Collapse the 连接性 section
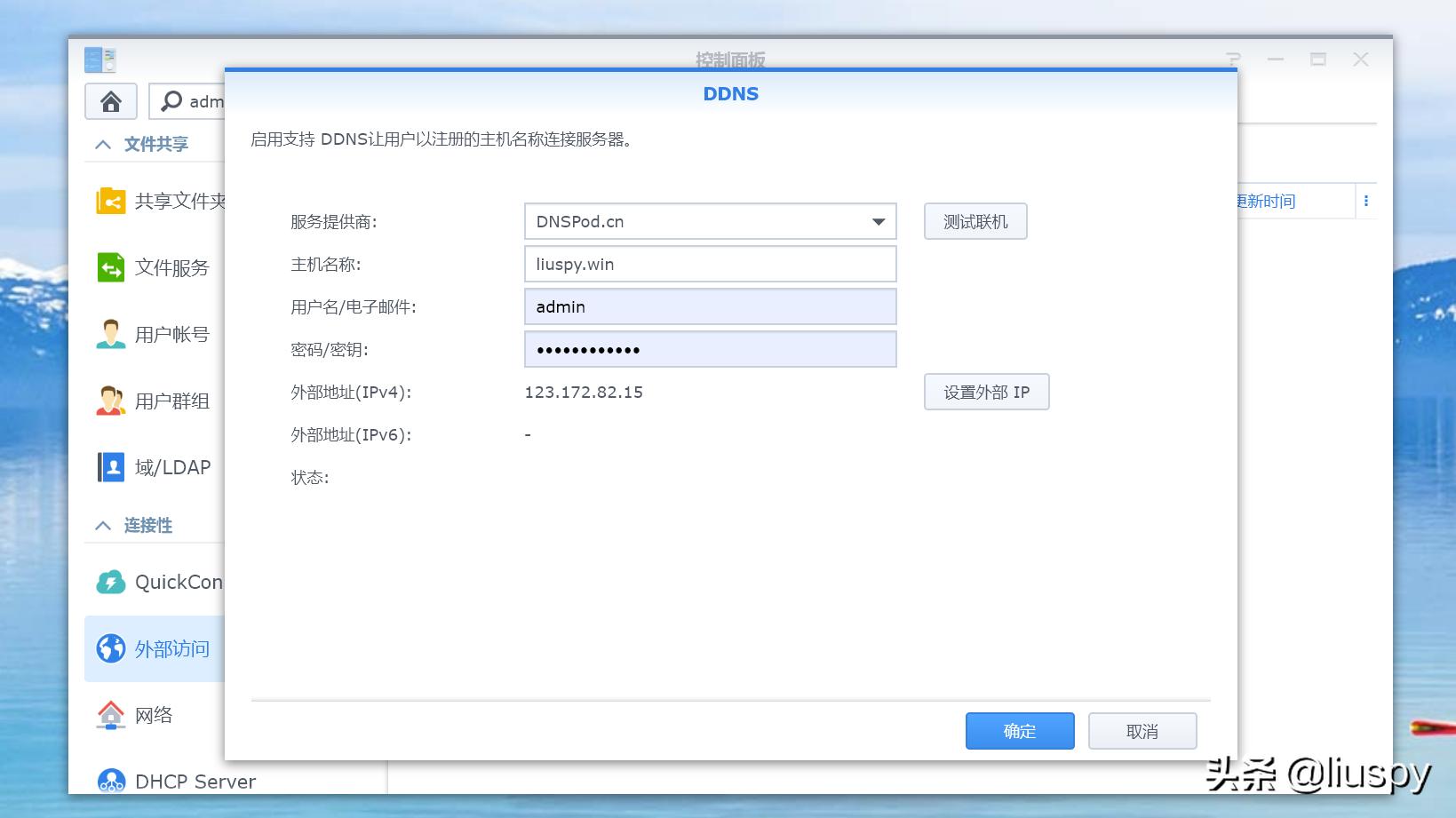 tap(101, 525)
